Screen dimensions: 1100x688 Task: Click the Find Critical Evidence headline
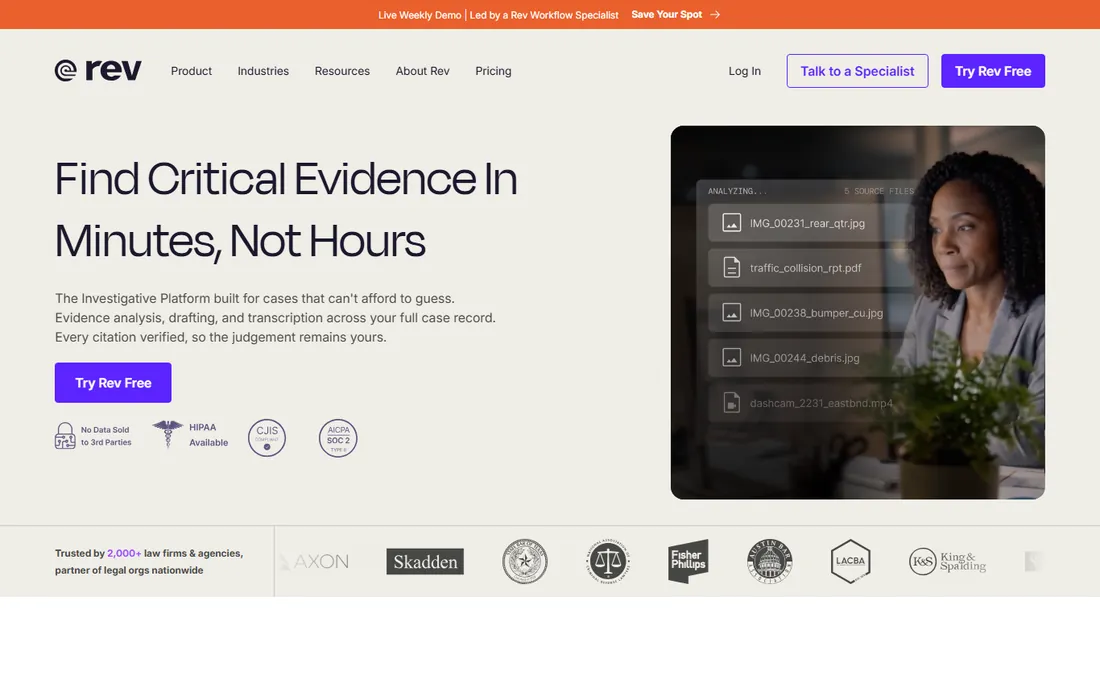(286, 210)
